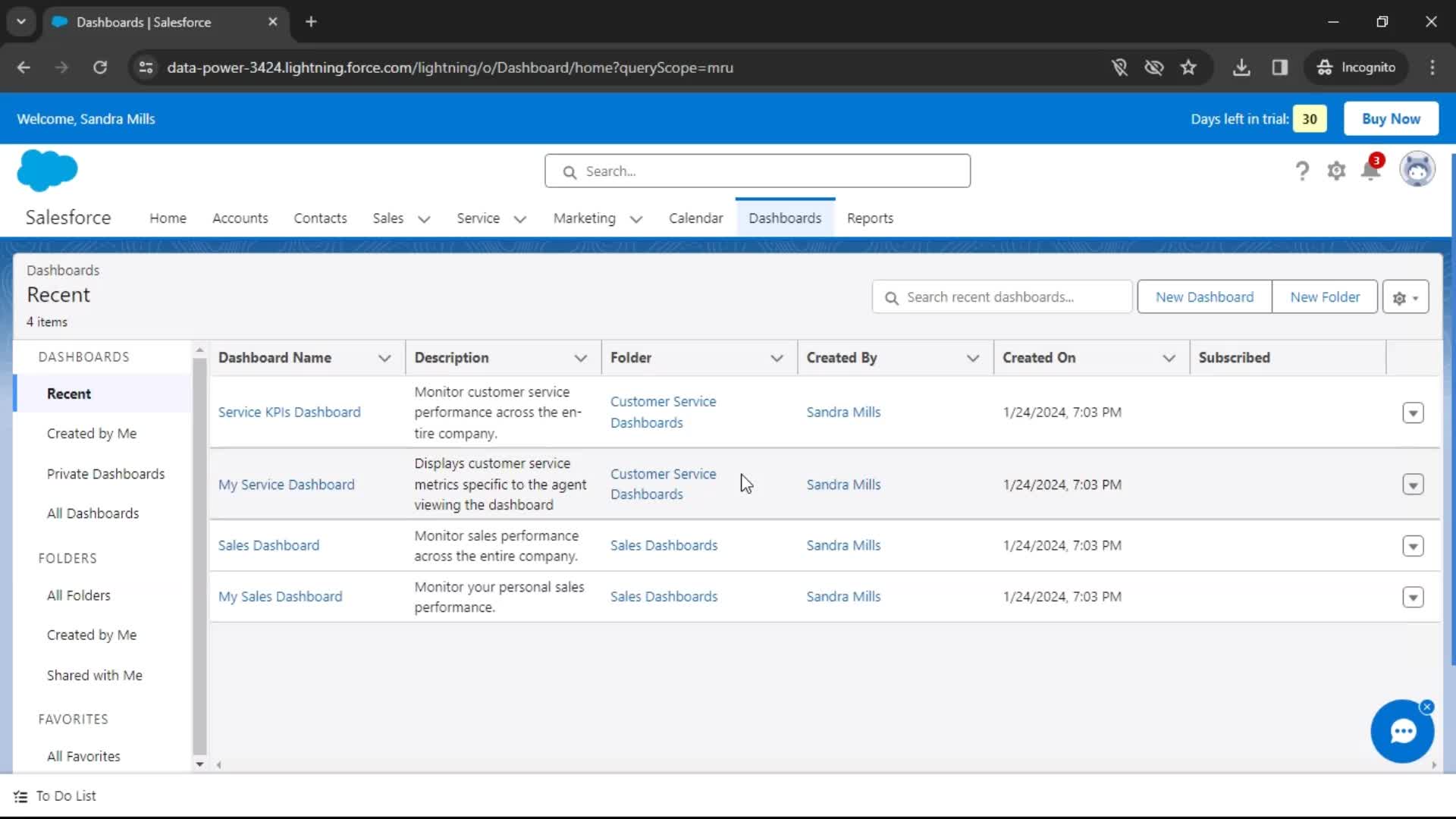
Task: Click the Salesforce cloud logo
Action: (x=47, y=170)
